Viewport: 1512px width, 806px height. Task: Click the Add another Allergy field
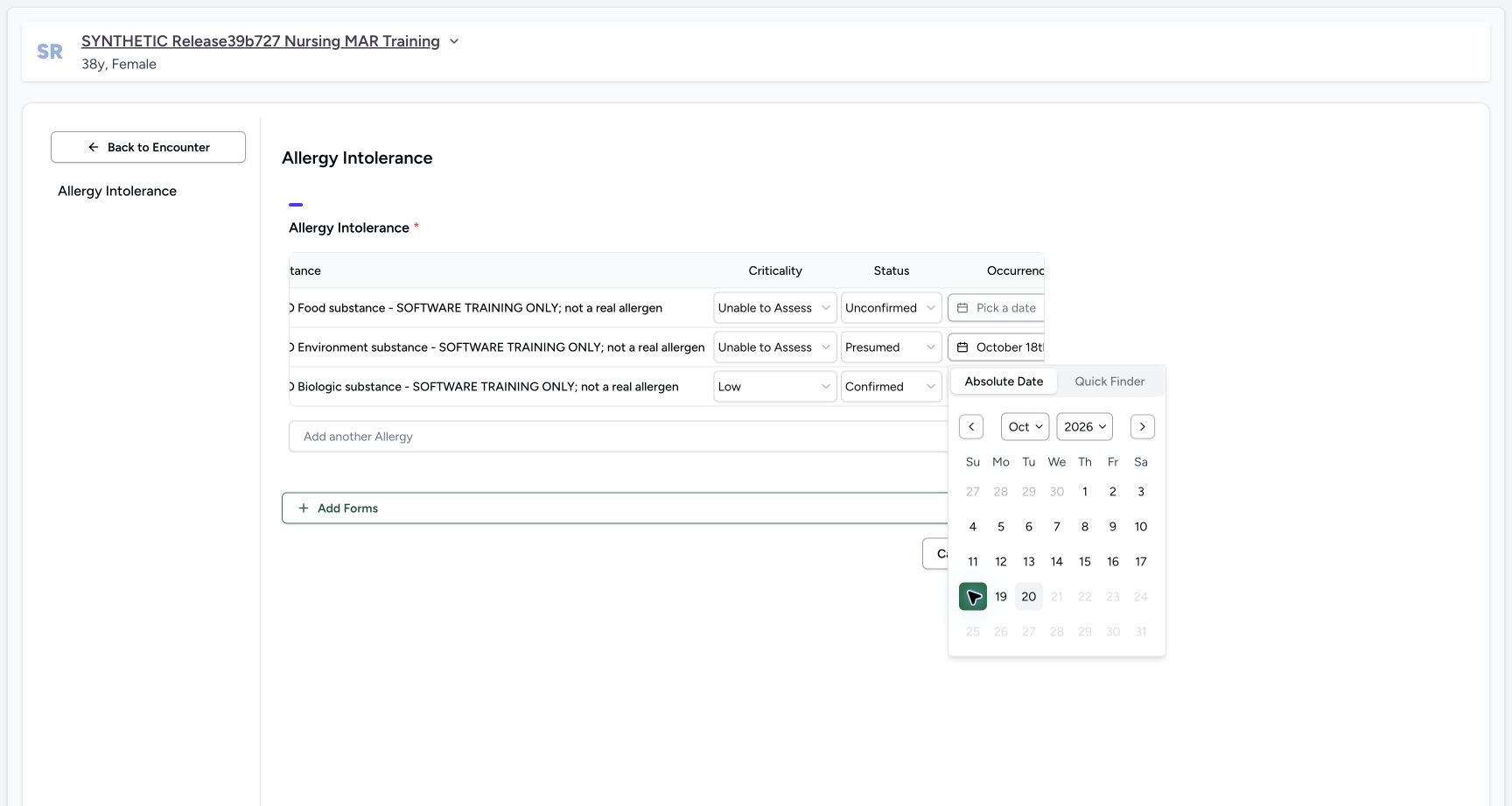(618, 437)
